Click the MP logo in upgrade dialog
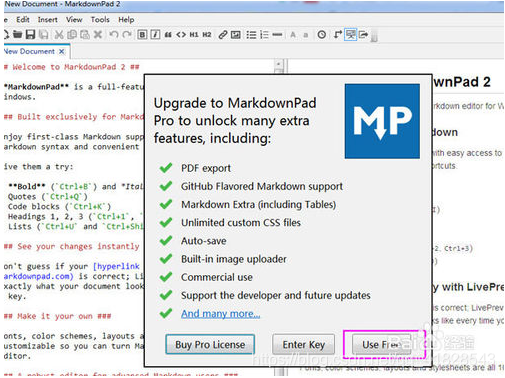The image size is (505, 378). coord(382,121)
